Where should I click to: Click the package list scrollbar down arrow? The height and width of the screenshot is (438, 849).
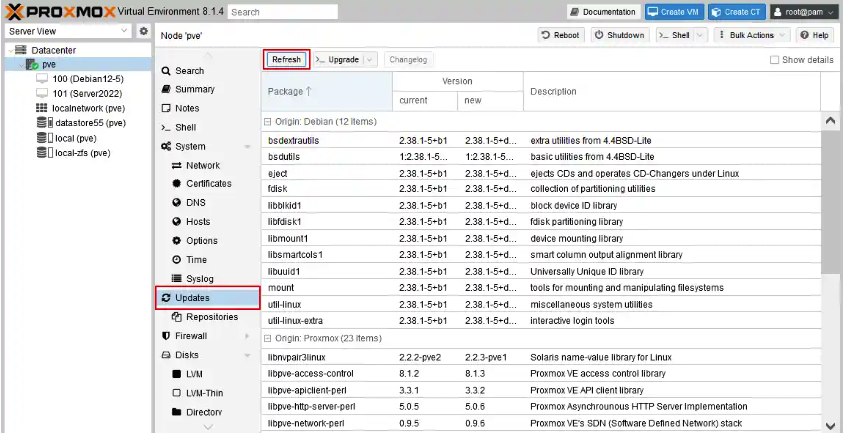click(x=831, y=426)
